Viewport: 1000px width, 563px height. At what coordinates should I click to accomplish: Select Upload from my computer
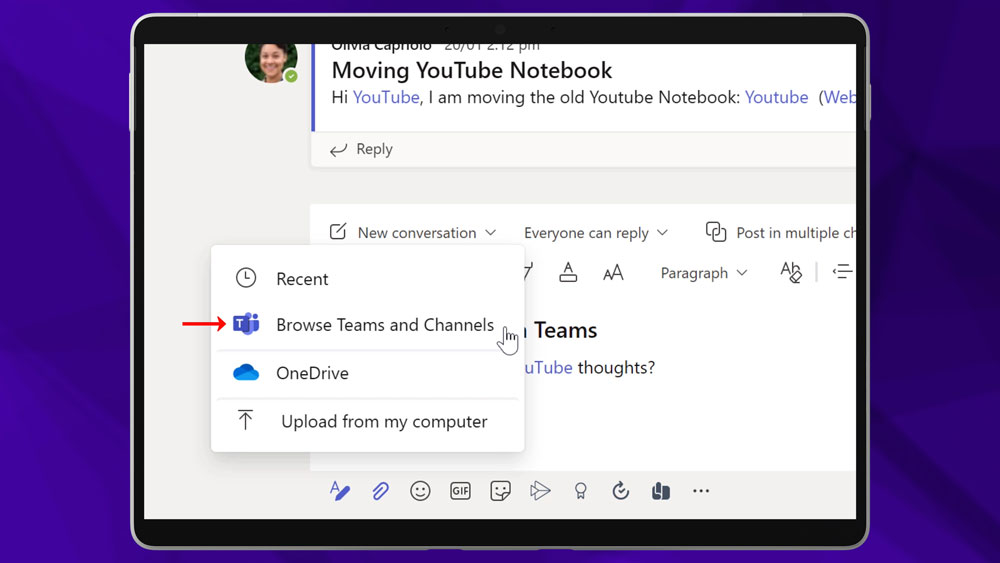pos(367,421)
